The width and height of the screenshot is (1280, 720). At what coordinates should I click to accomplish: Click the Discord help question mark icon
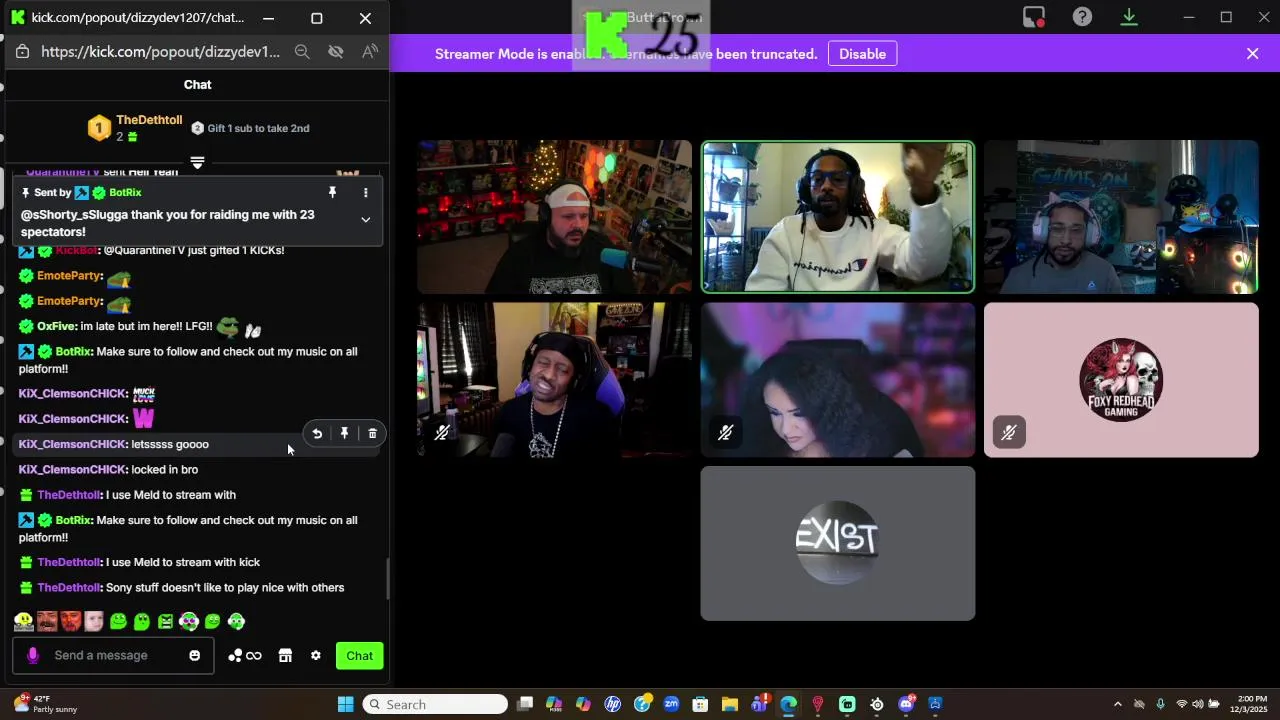tap(1082, 17)
